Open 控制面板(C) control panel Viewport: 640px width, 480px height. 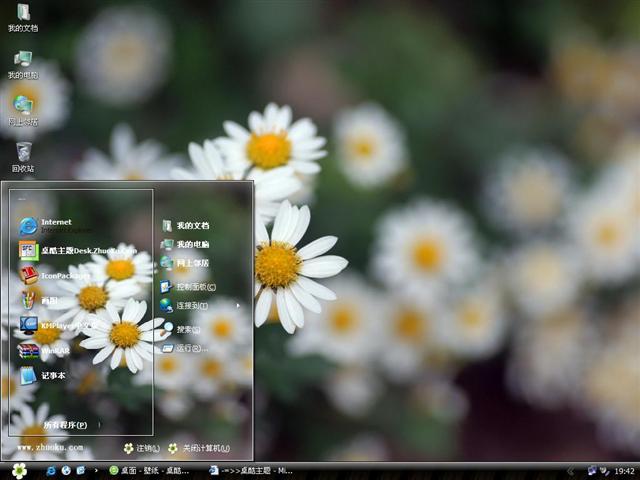coord(188,287)
